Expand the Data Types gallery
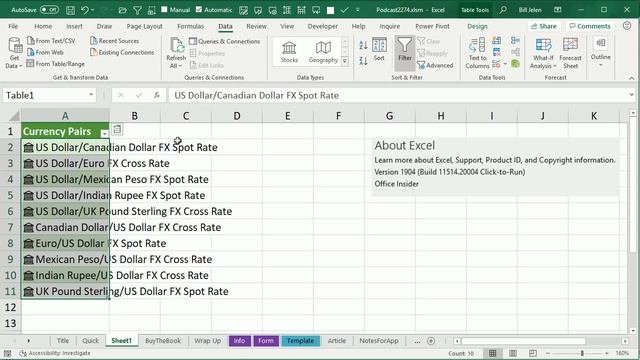Screen dimensions: 640x360 click(345, 61)
